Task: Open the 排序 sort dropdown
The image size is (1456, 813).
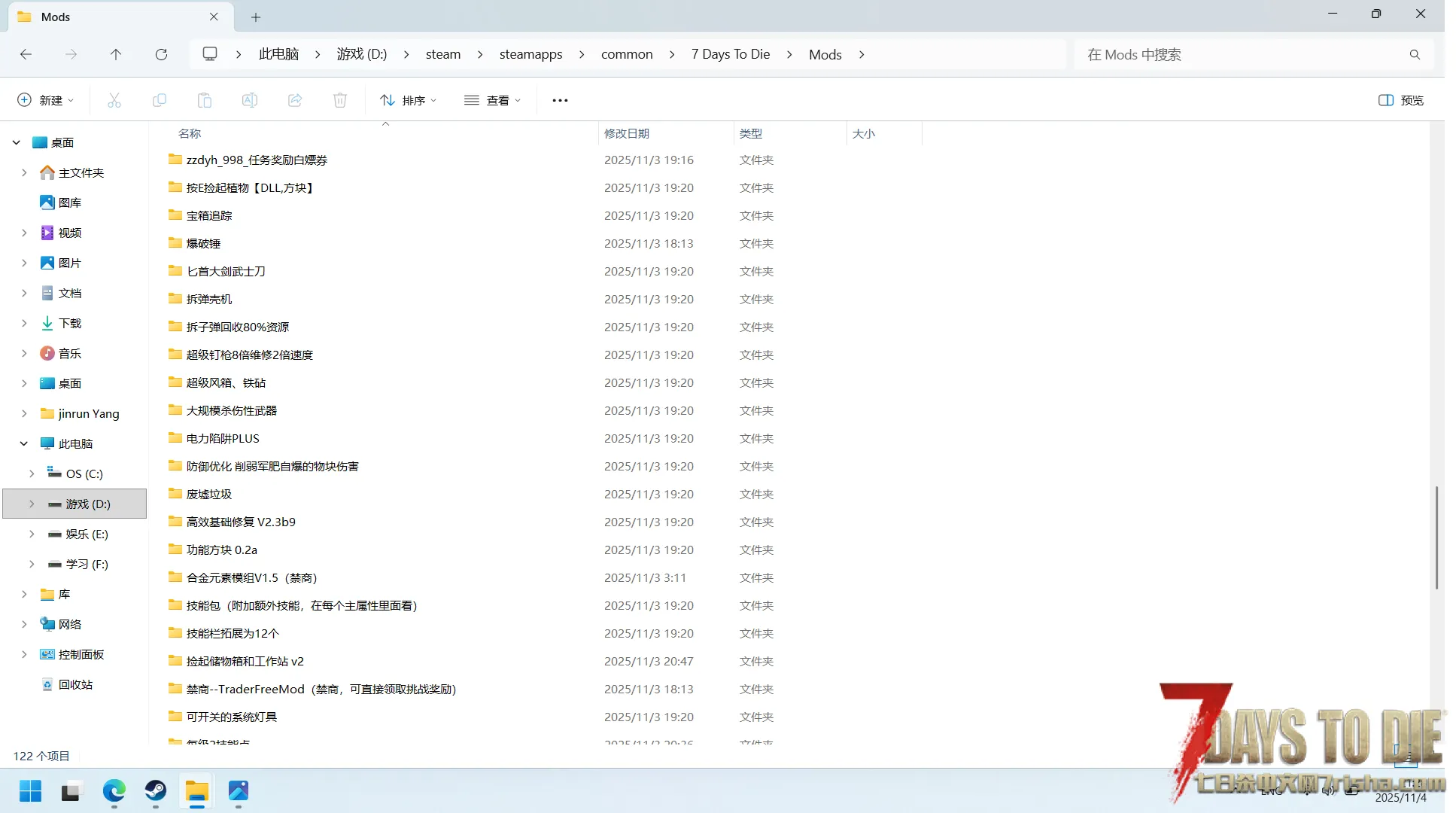Action: [x=409, y=100]
